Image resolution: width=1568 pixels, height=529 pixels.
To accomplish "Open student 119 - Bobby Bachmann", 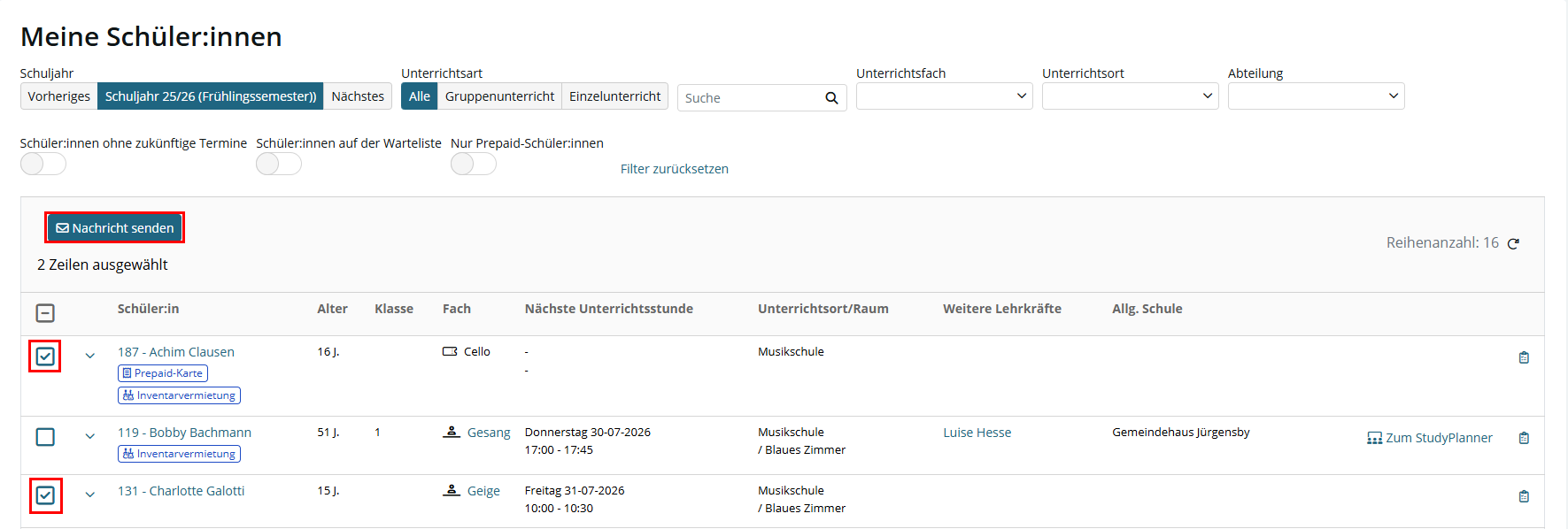I will click(184, 433).
